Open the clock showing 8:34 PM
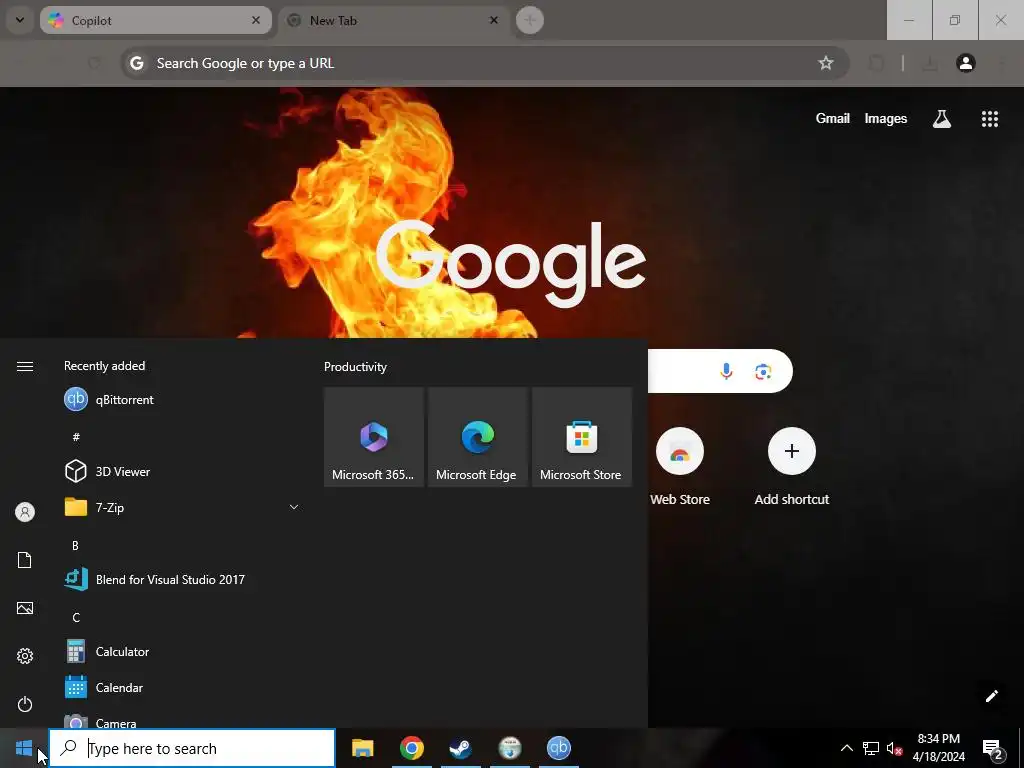The height and width of the screenshot is (768, 1024). coord(938,748)
